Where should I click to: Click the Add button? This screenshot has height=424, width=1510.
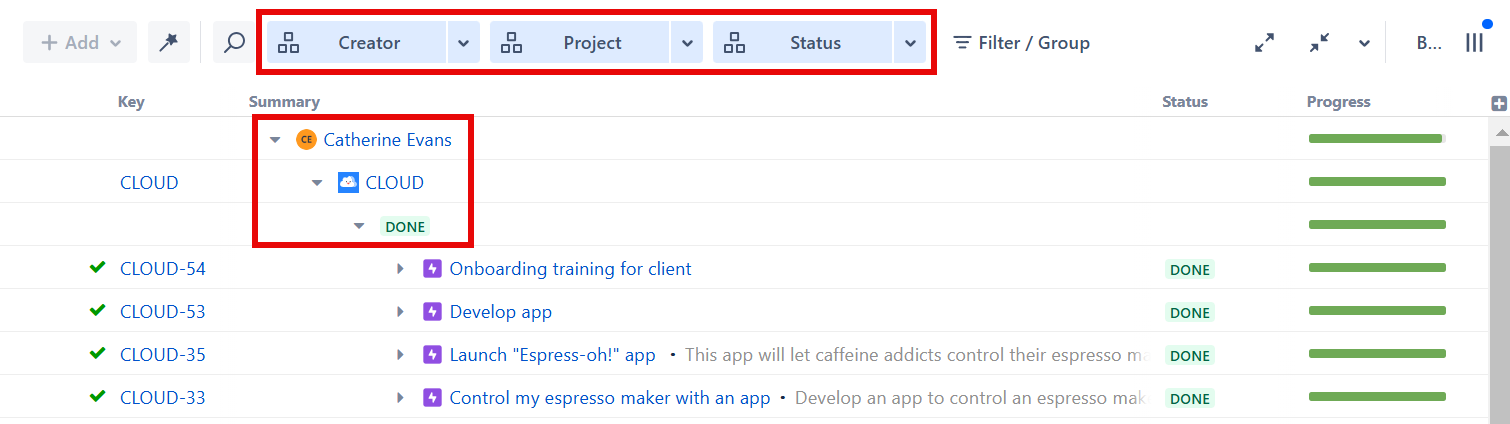(80, 43)
